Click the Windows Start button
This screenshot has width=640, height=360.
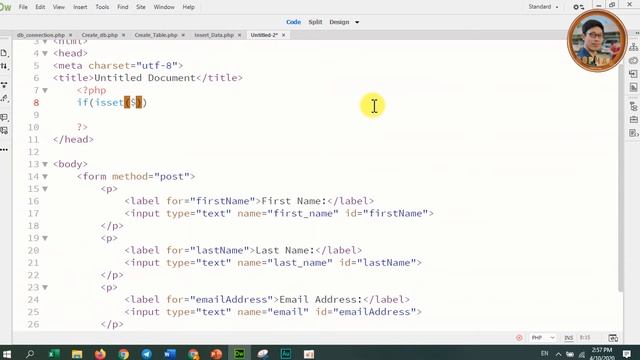tap(7, 353)
